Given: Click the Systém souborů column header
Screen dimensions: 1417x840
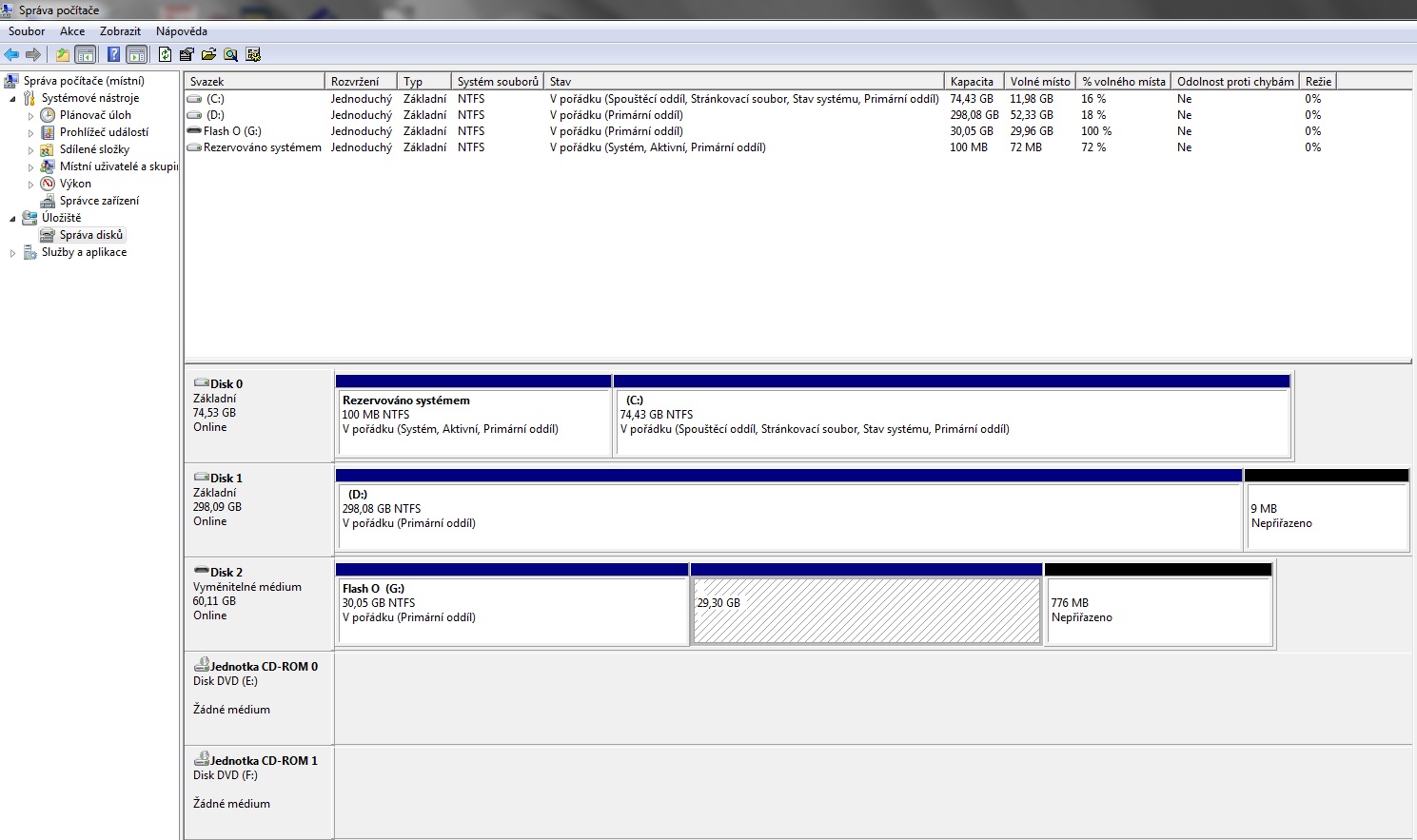Looking at the screenshot, I should [x=497, y=82].
